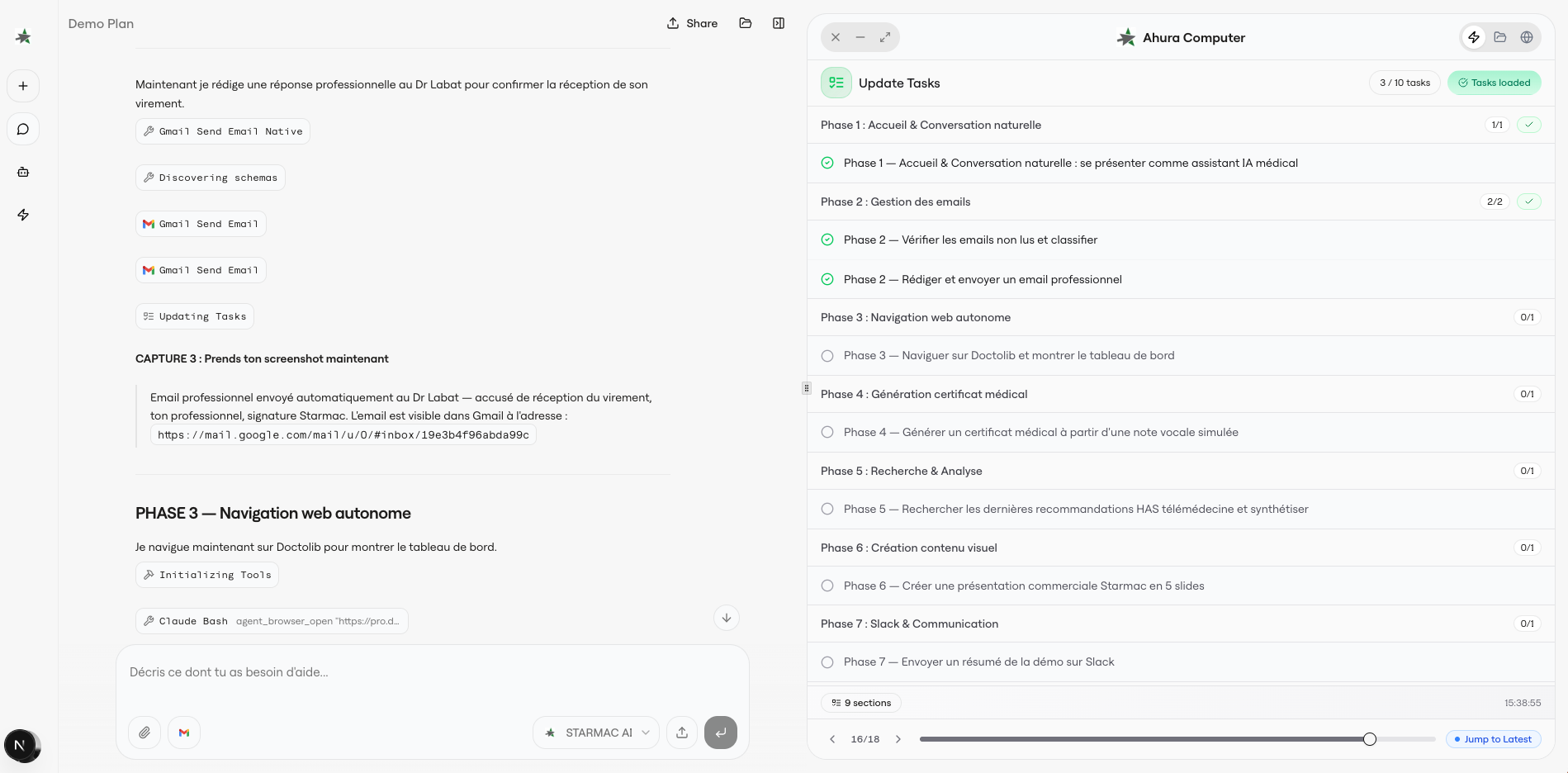Image resolution: width=1568 pixels, height=773 pixels.
Task: Select Phase 4 : Génération certificat médical header
Action: click(x=1181, y=394)
